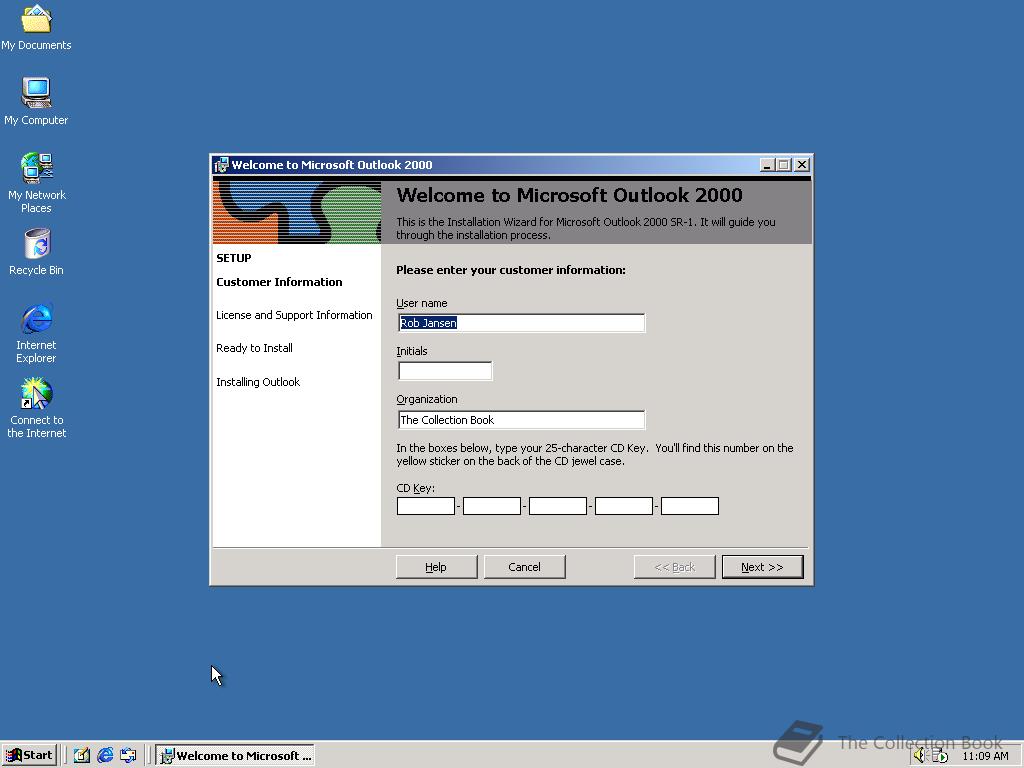The image size is (1024, 768).
Task: Select the My Computer desktop icon
Action: (x=36, y=101)
